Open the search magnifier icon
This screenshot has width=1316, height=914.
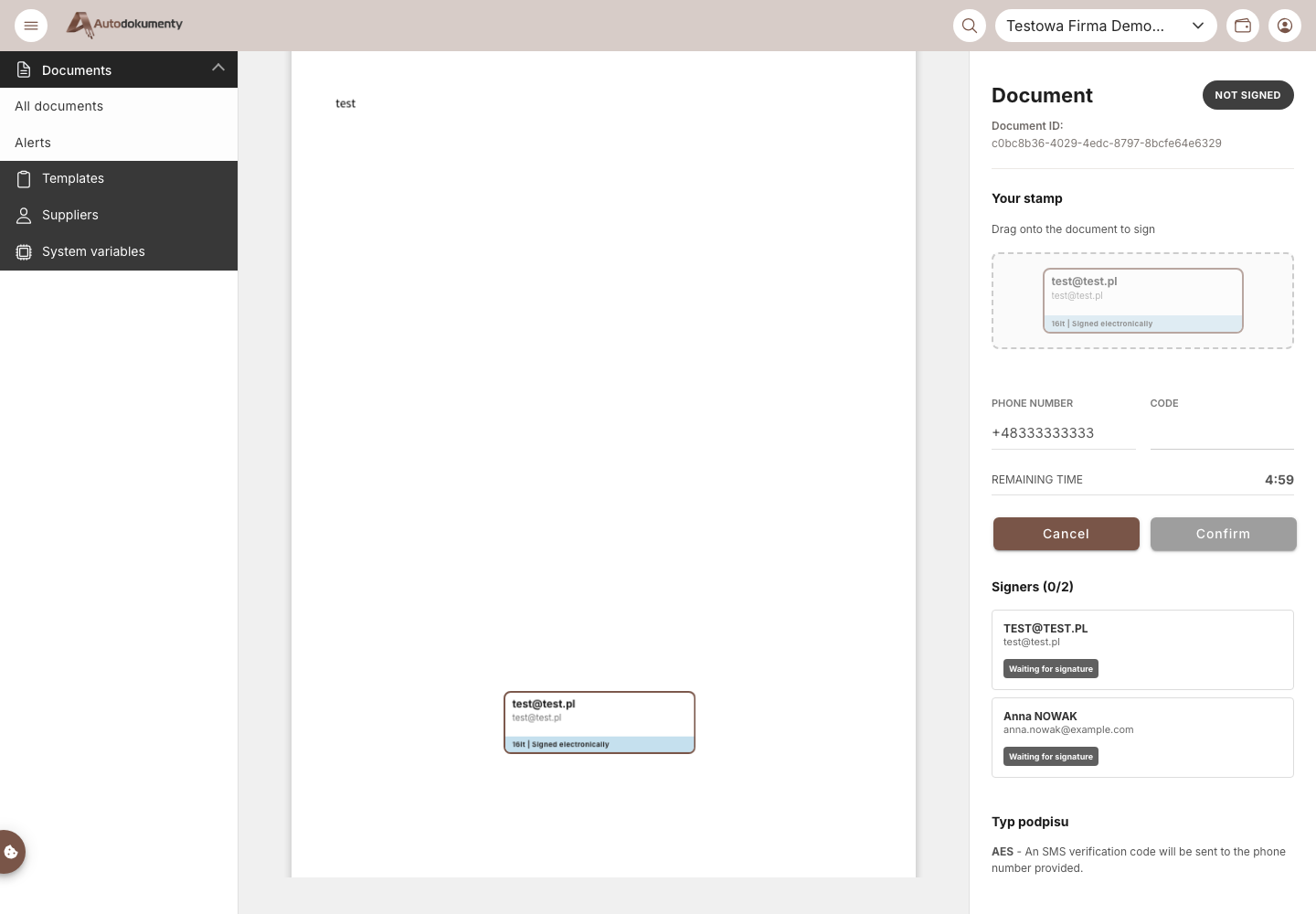click(970, 26)
